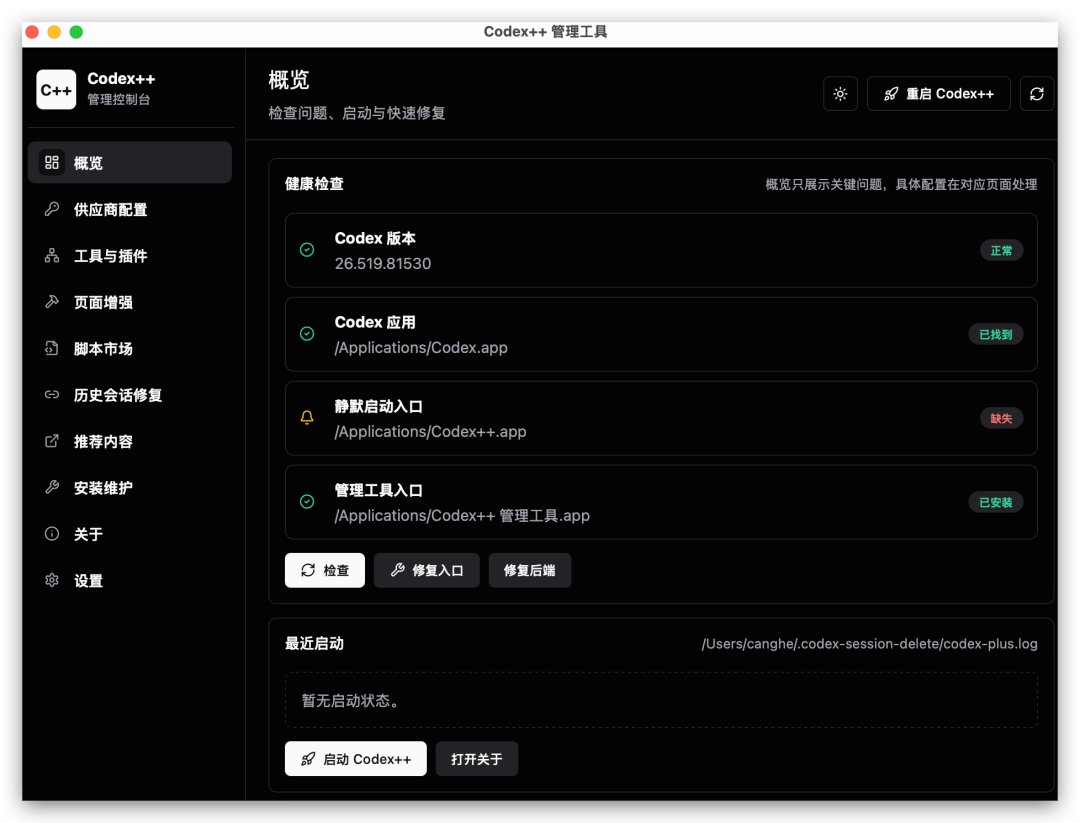Click the codex-plus.log file path
Viewport: 1080px width, 823px height.
869,644
